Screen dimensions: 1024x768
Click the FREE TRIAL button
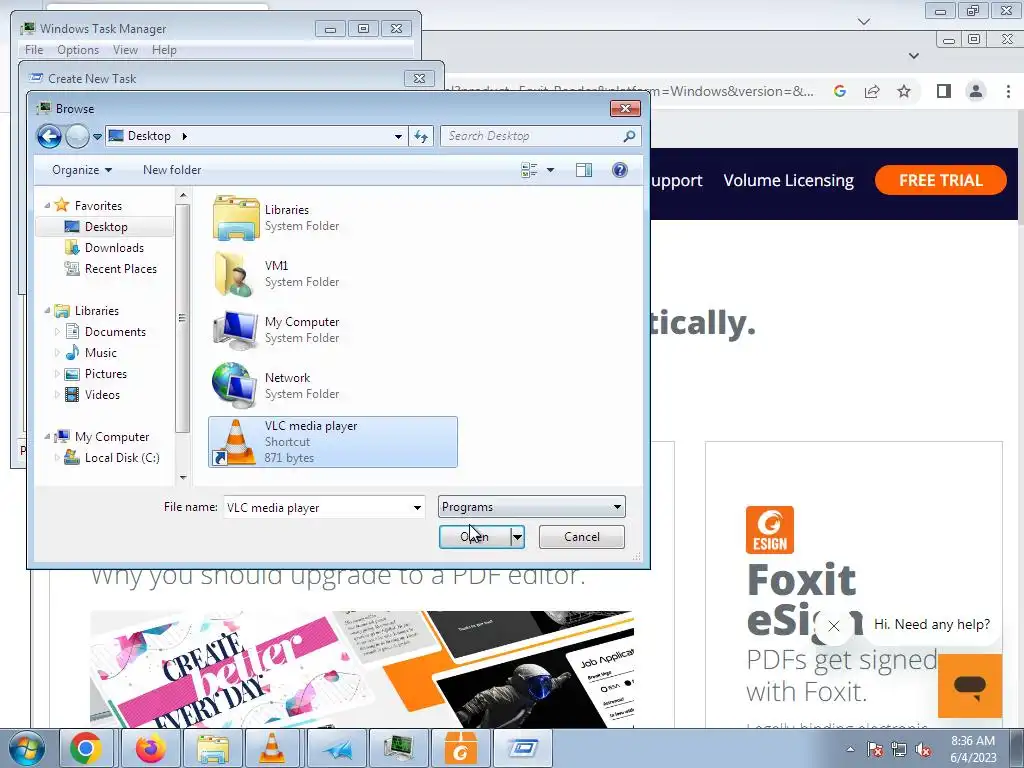coord(940,180)
